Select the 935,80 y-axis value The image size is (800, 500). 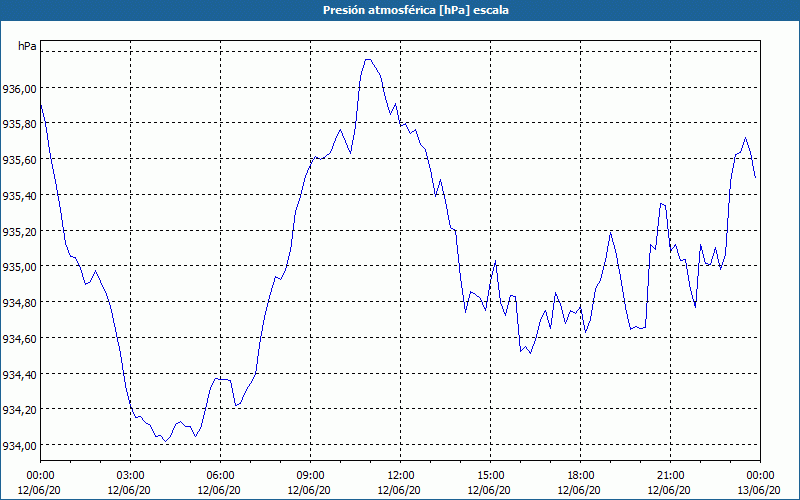[x=19, y=124]
